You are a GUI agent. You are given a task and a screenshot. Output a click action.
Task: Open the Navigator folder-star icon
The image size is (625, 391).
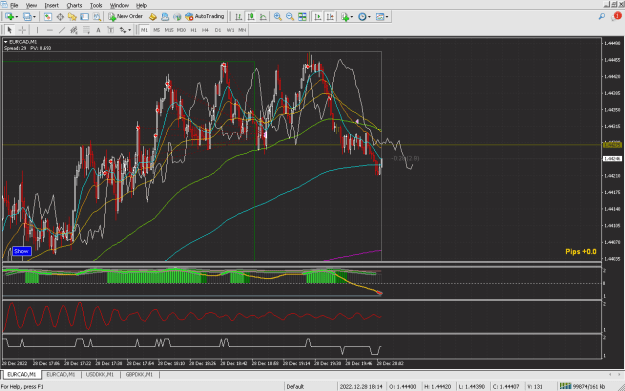[x=72, y=17]
